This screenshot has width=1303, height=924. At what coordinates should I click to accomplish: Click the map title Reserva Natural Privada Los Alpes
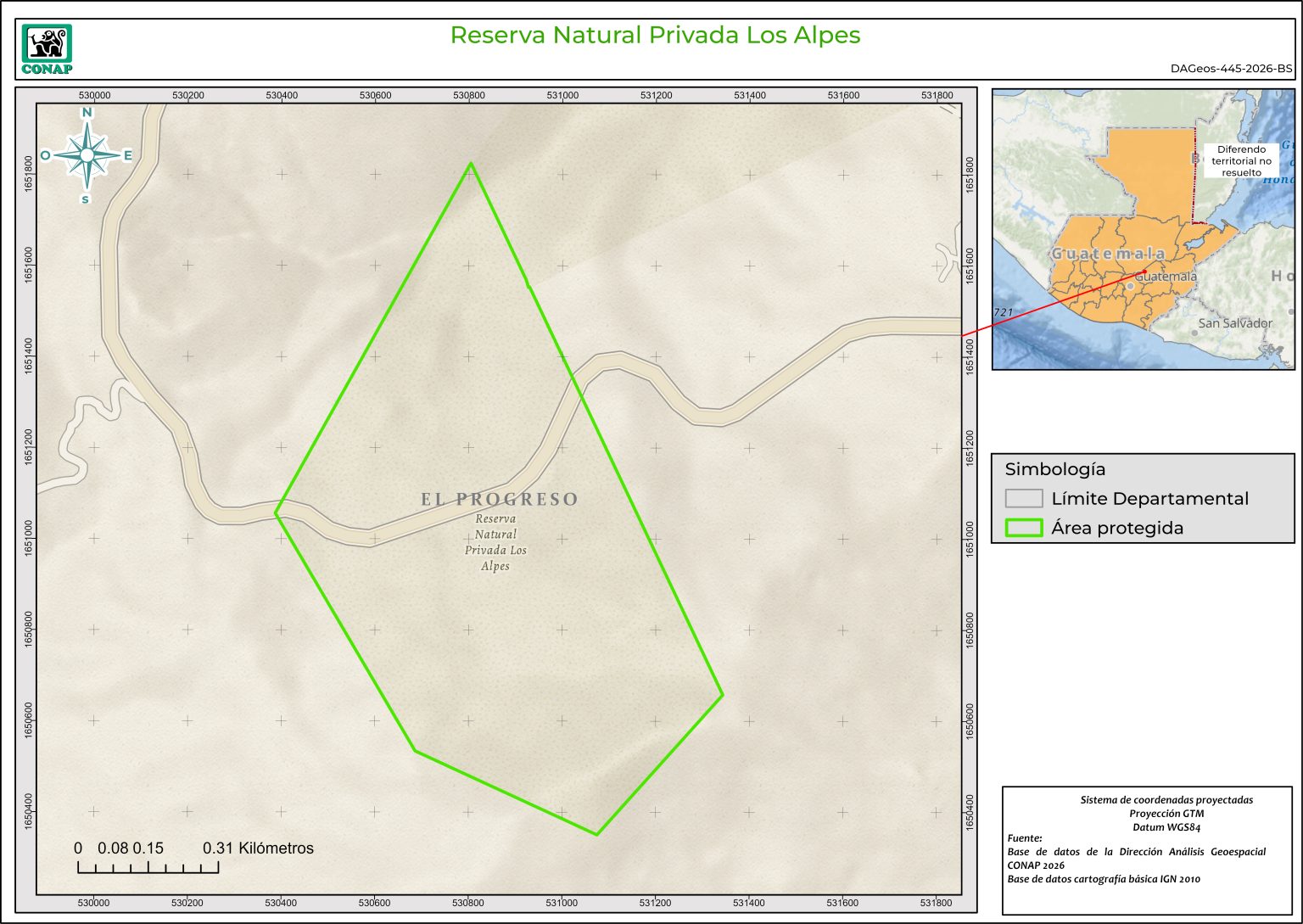[x=655, y=36]
